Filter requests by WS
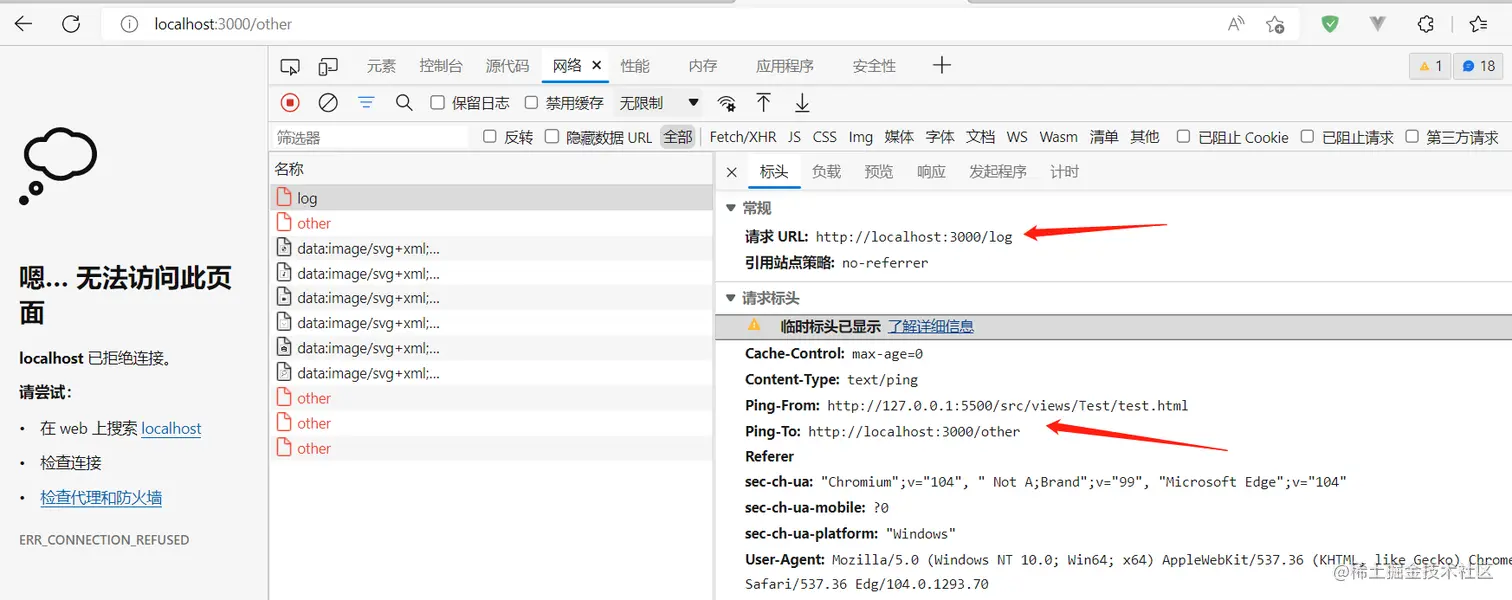 (x=1017, y=137)
